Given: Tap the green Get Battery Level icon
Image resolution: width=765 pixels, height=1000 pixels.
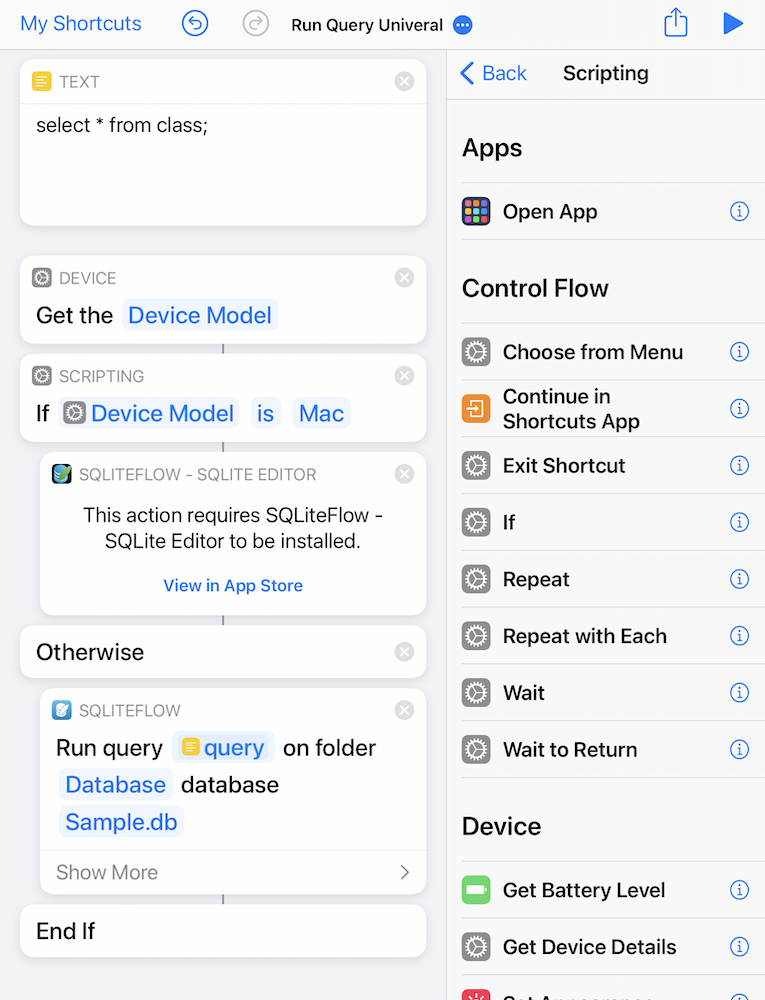Looking at the screenshot, I should click(x=476, y=890).
